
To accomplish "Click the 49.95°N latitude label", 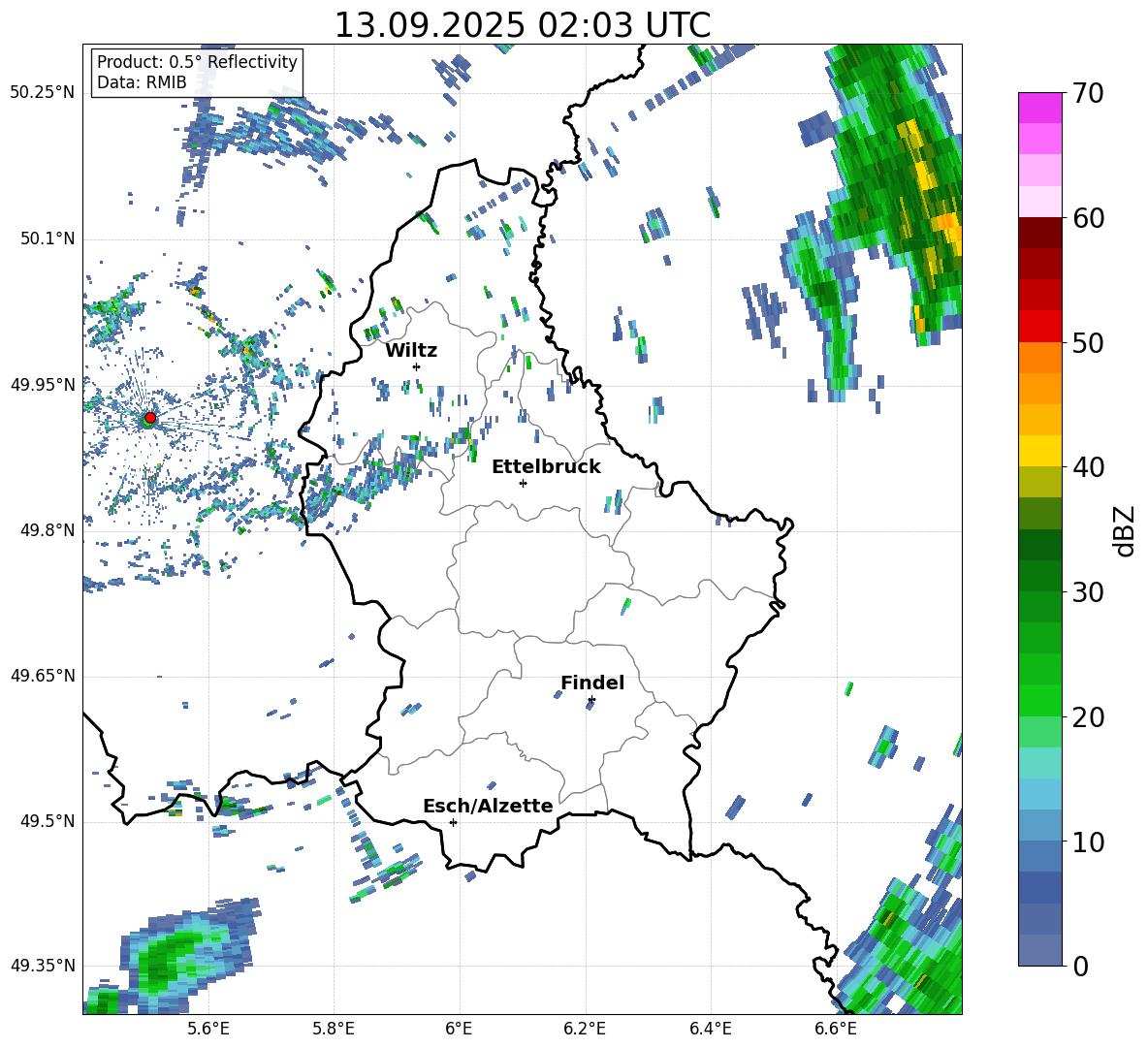I will pyautogui.click(x=43, y=385).
